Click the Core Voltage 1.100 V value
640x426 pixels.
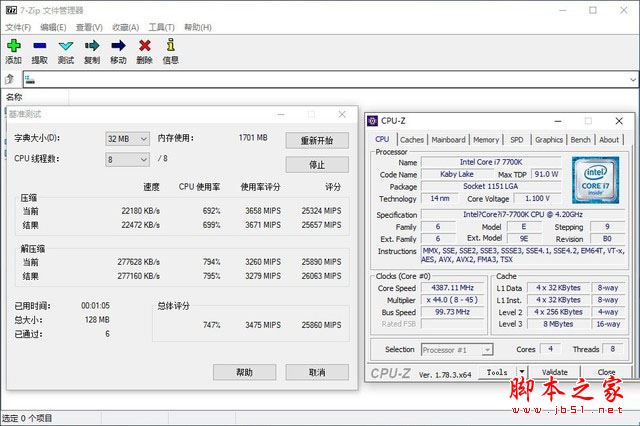[537, 199]
